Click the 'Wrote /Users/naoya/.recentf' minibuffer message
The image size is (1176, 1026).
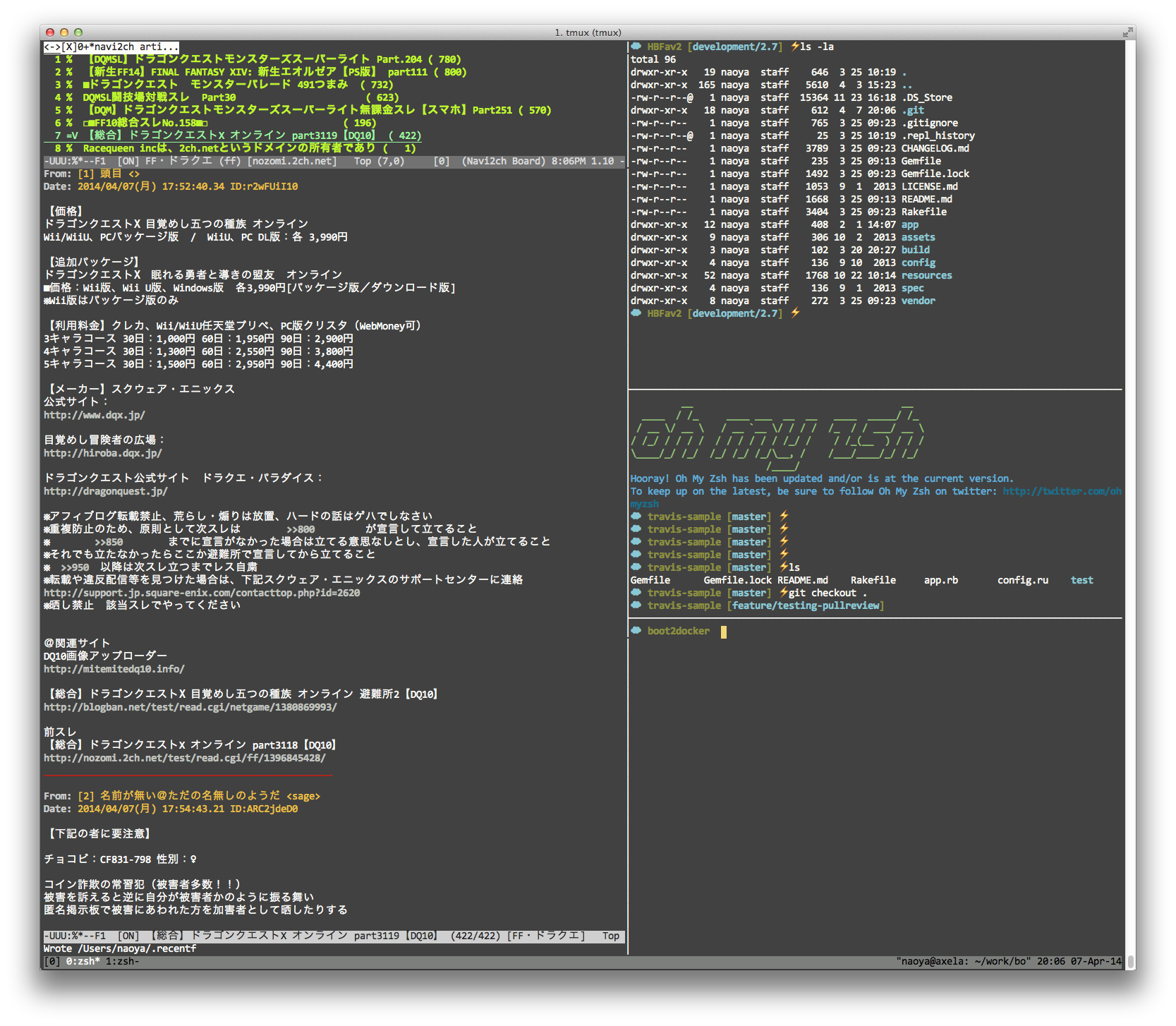click(120, 948)
